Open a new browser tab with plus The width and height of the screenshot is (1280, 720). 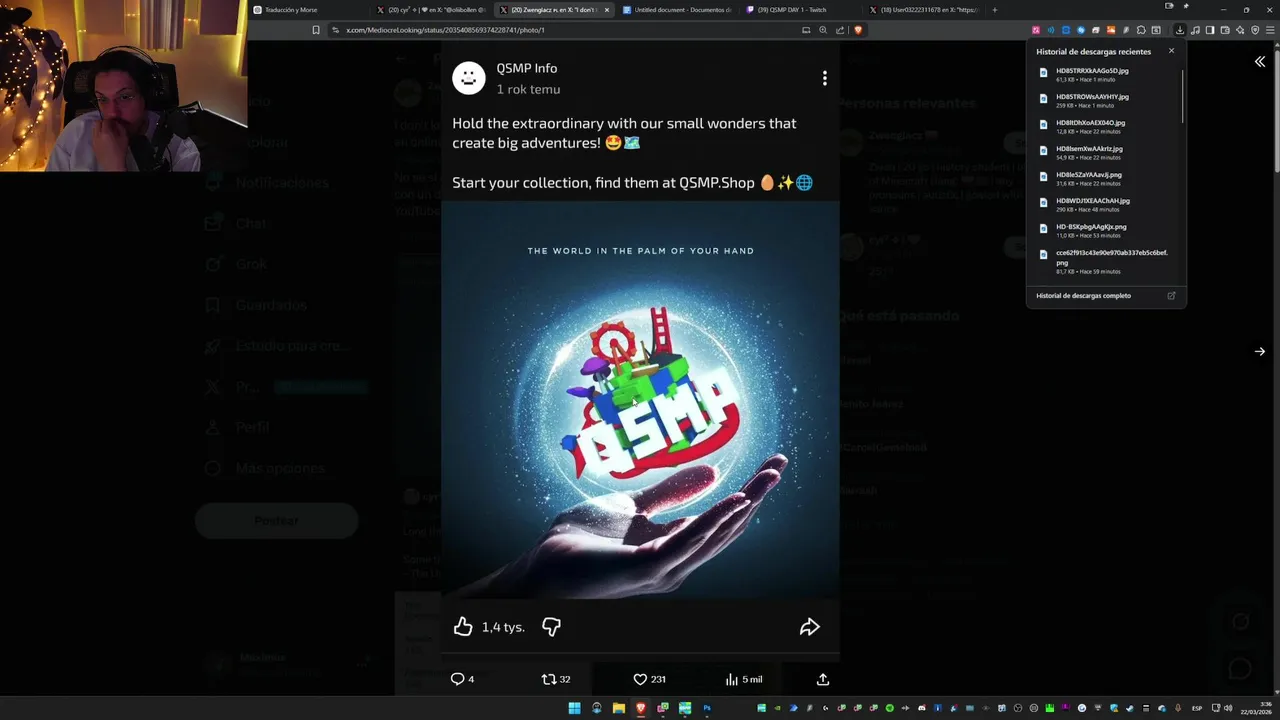994,10
